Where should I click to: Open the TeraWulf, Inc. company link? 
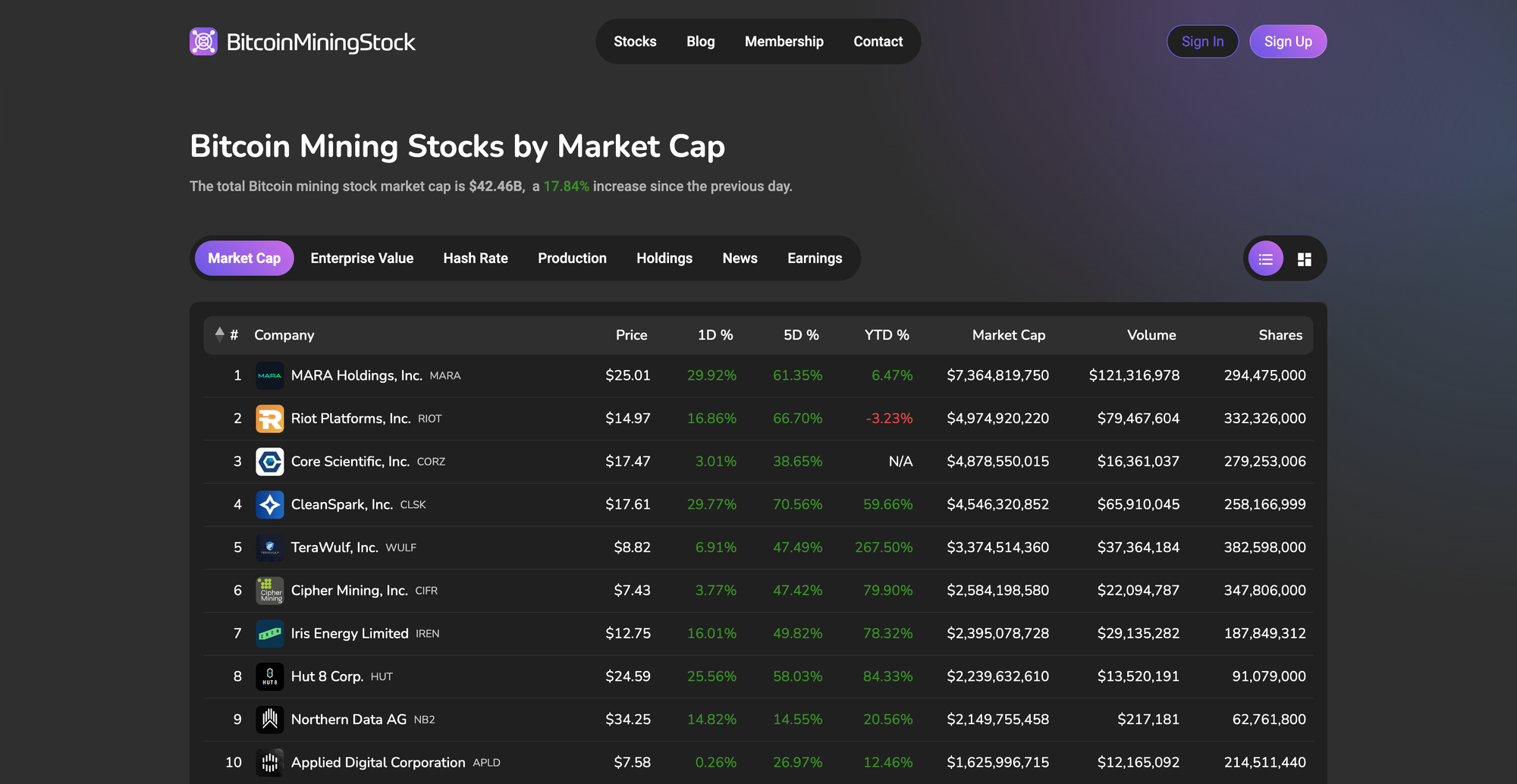334,547
